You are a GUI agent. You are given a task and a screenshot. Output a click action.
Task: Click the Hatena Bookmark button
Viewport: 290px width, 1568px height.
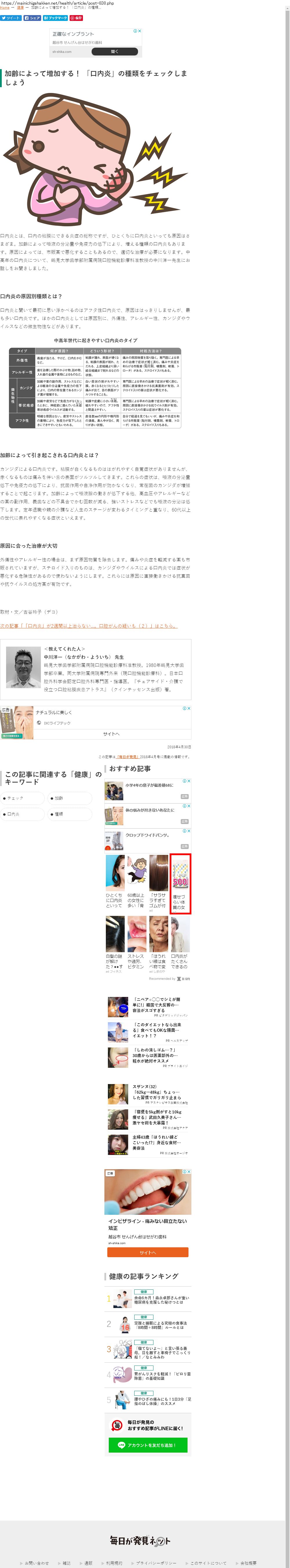(55, 18)
